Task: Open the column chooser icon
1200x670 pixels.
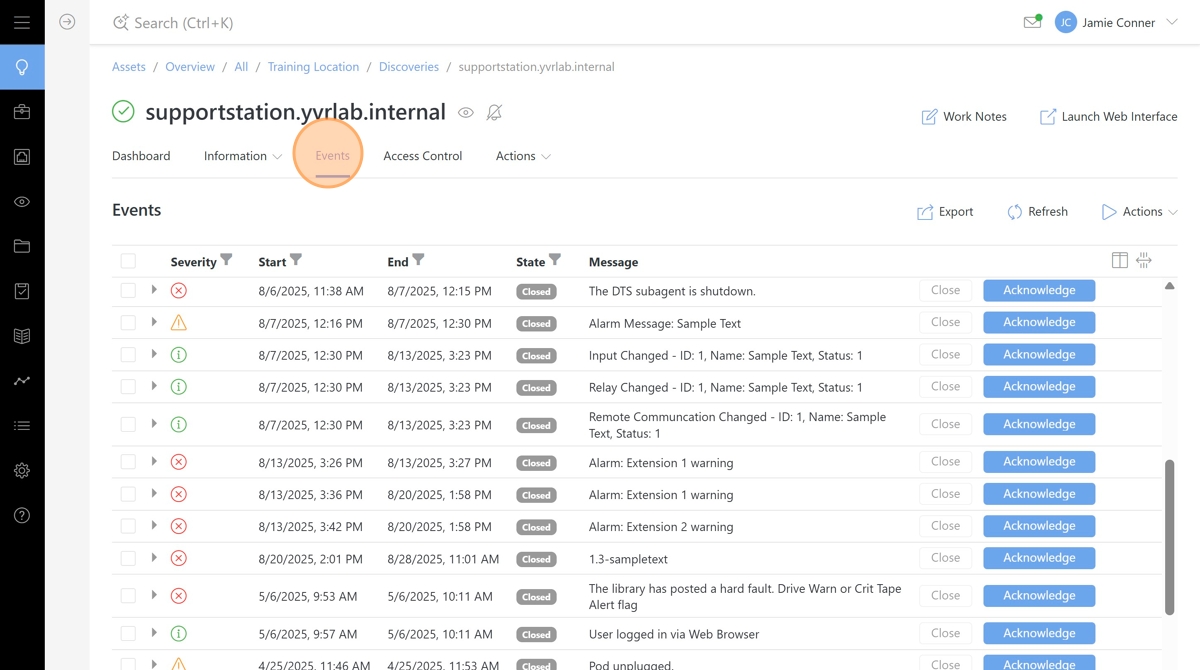Action: click(1120, 261)
